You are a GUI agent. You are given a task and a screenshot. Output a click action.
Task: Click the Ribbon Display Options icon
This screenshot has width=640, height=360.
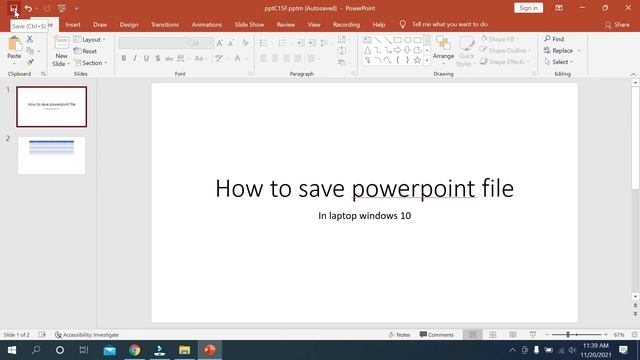tap(559, 8)
